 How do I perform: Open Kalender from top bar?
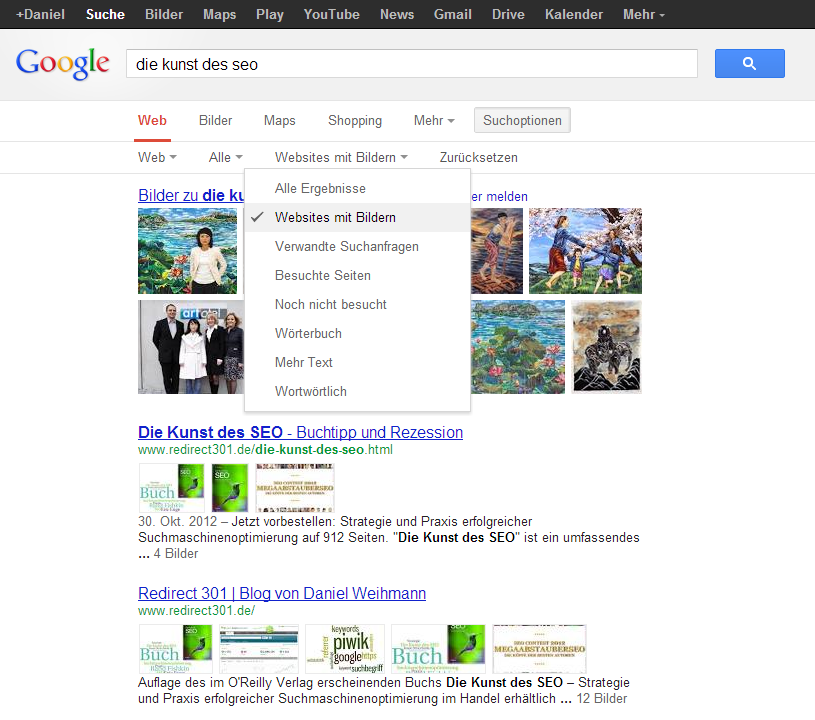point(574,14)
